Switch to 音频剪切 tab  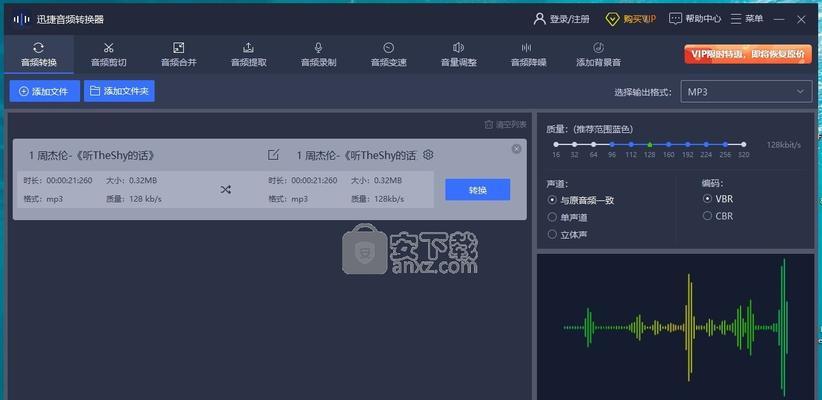109,55
